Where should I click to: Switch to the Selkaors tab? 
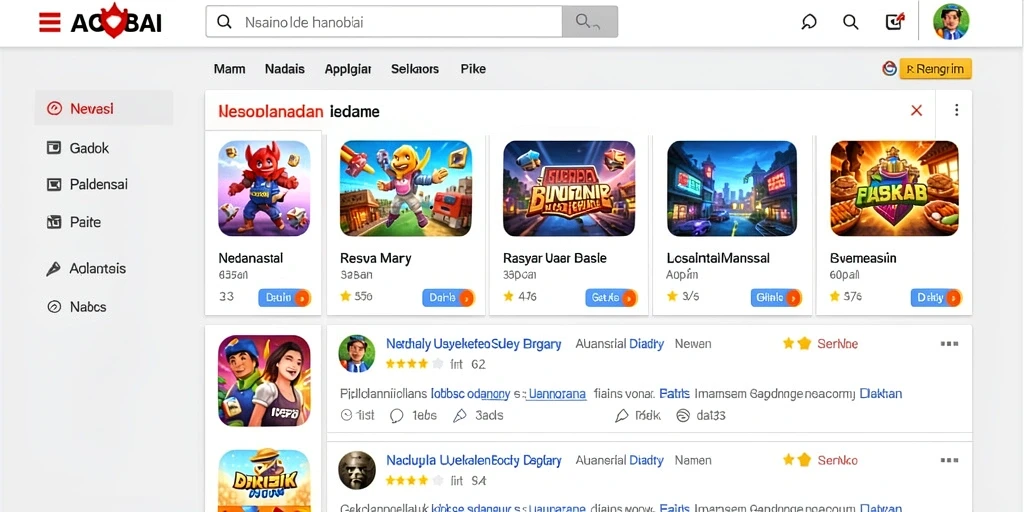pos(415,69)
